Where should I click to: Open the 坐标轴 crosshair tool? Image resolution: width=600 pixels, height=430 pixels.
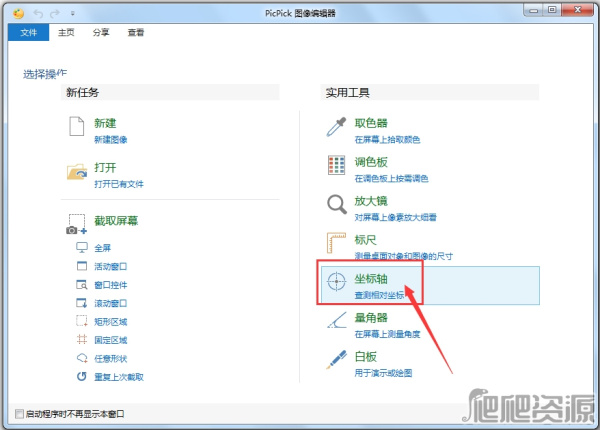pos(371,279)
